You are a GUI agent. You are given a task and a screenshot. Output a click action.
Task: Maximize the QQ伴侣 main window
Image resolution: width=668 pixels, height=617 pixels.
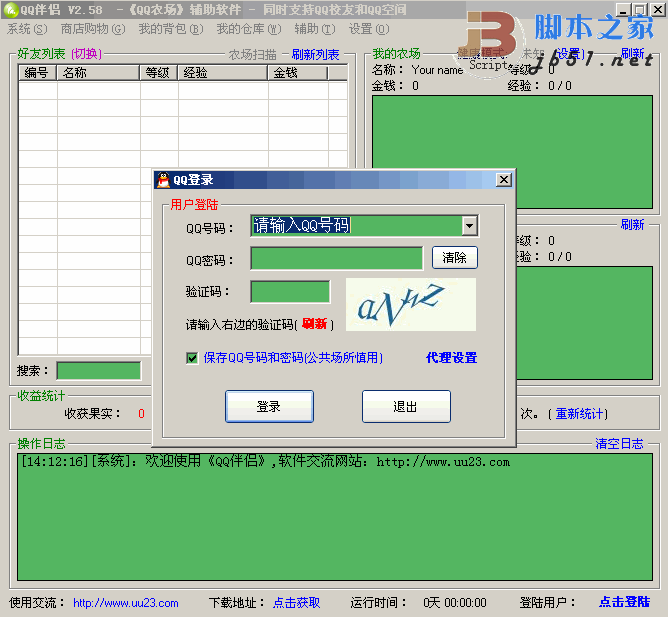tap(639, 9)
